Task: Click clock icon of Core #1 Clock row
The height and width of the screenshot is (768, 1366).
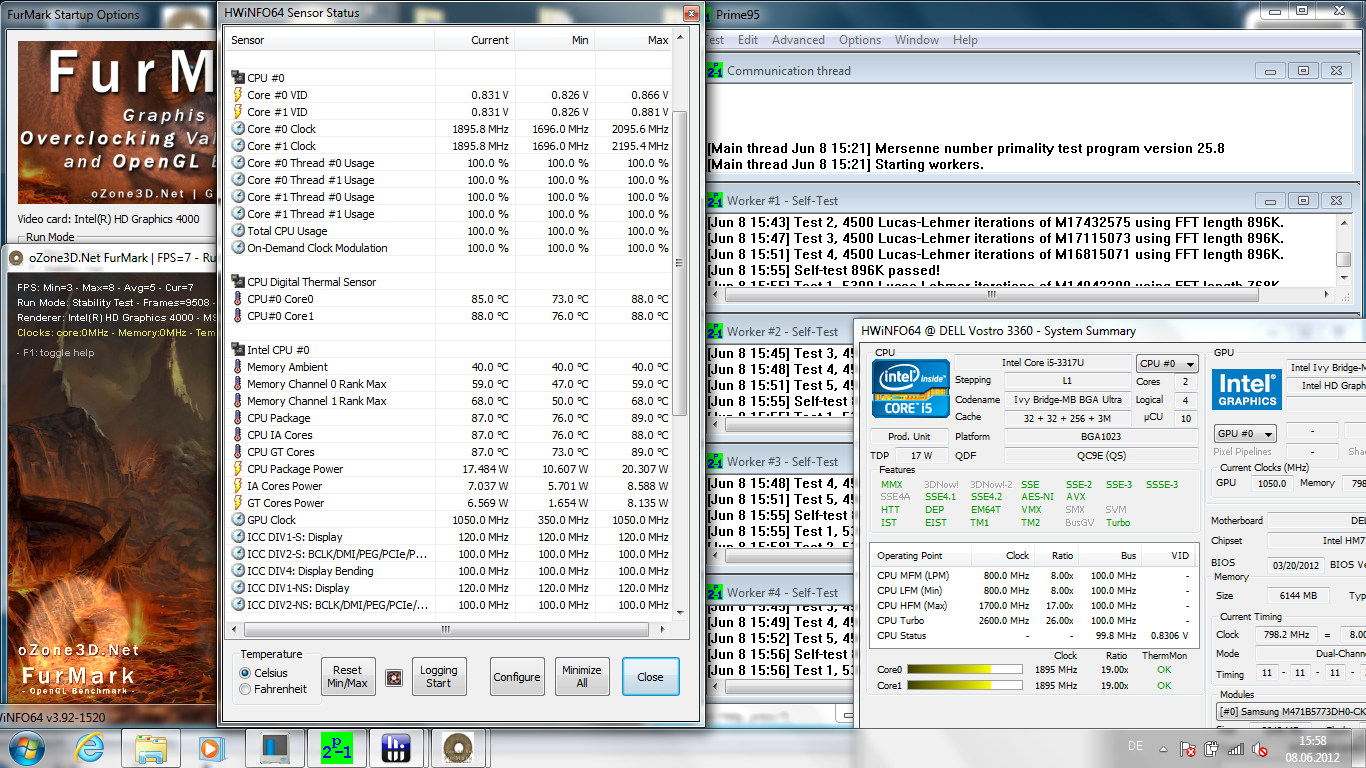Action: click(238, 146)
